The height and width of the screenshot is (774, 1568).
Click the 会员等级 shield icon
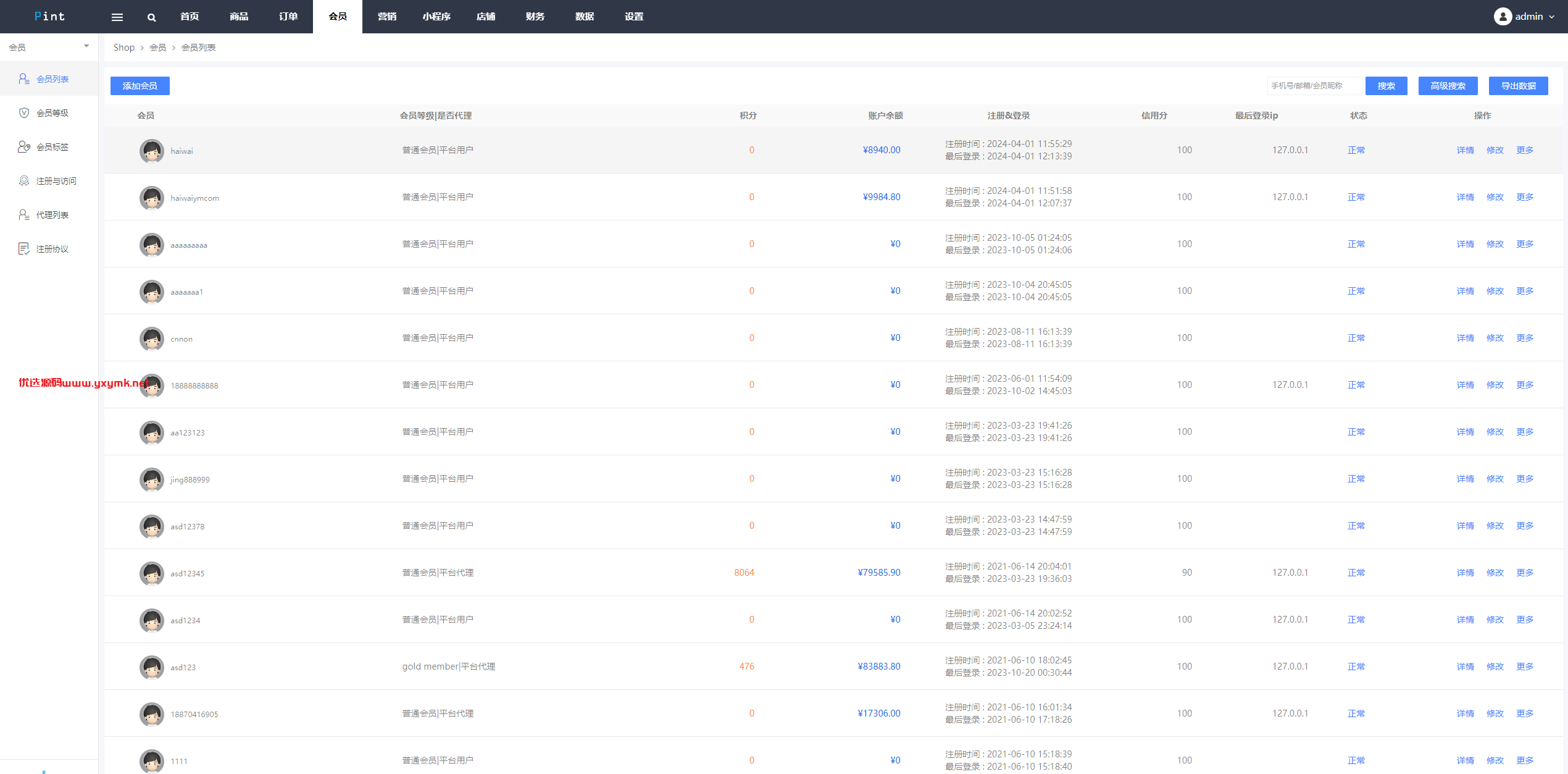point(24,112)
